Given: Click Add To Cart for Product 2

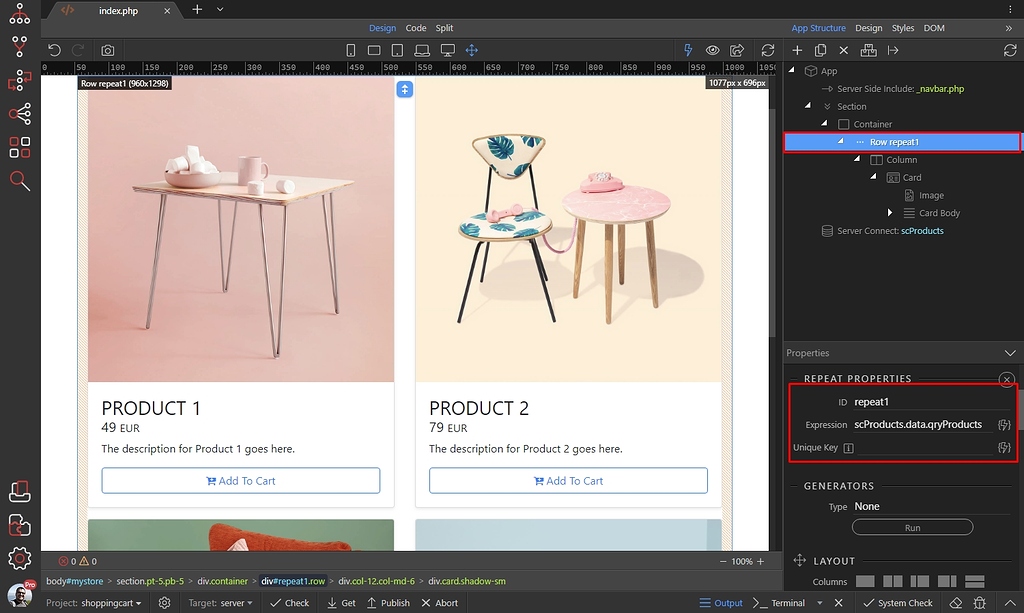Looking at the screenshot, I should tap(568, 480).
